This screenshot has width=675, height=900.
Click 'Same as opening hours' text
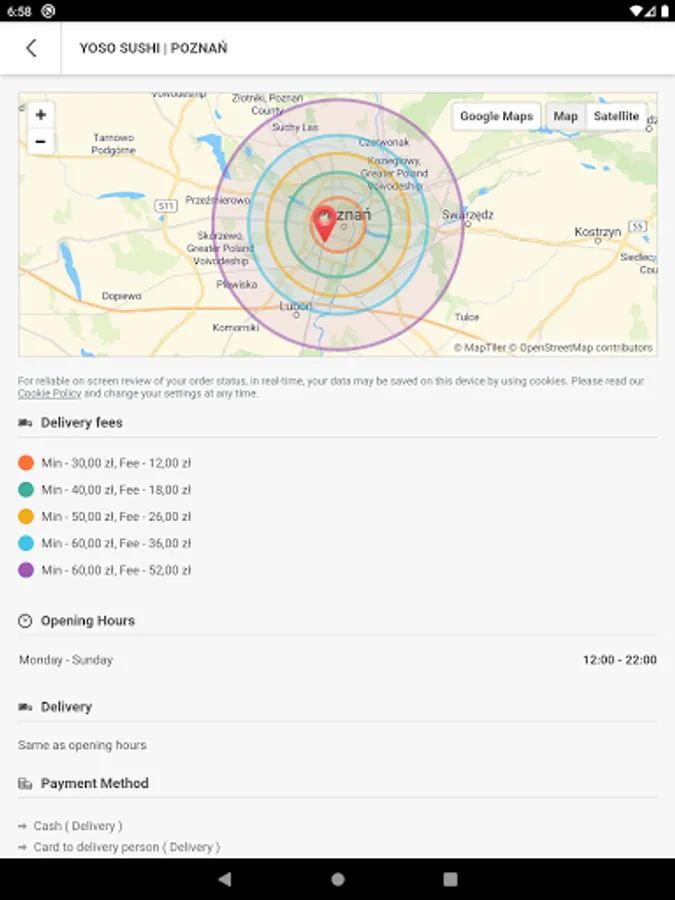(82, 745)
